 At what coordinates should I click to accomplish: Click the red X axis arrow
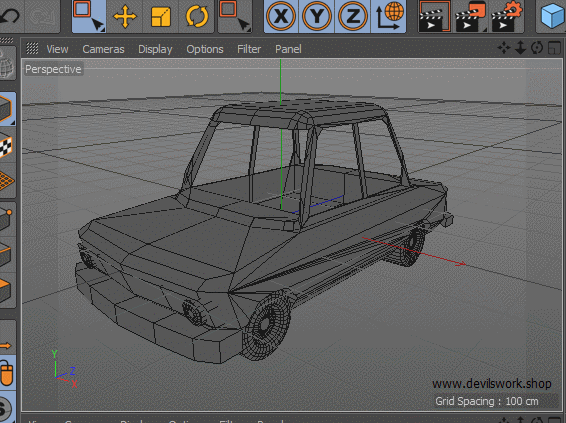pos(460,264)
